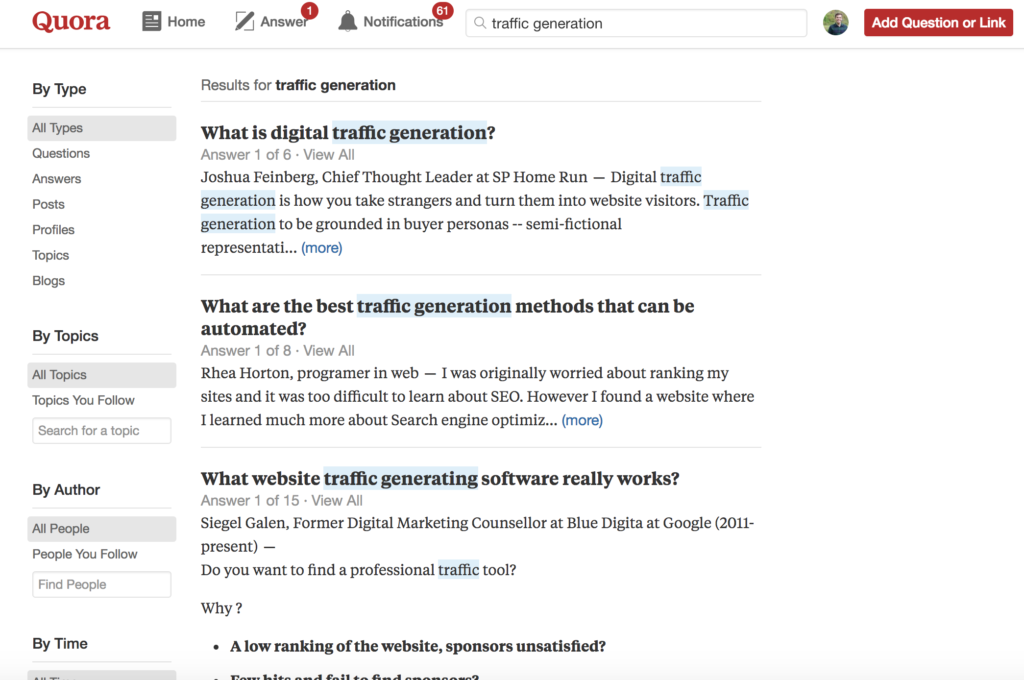Filter results by Profiles
The image size is (1024, 680).
[54, 230]
